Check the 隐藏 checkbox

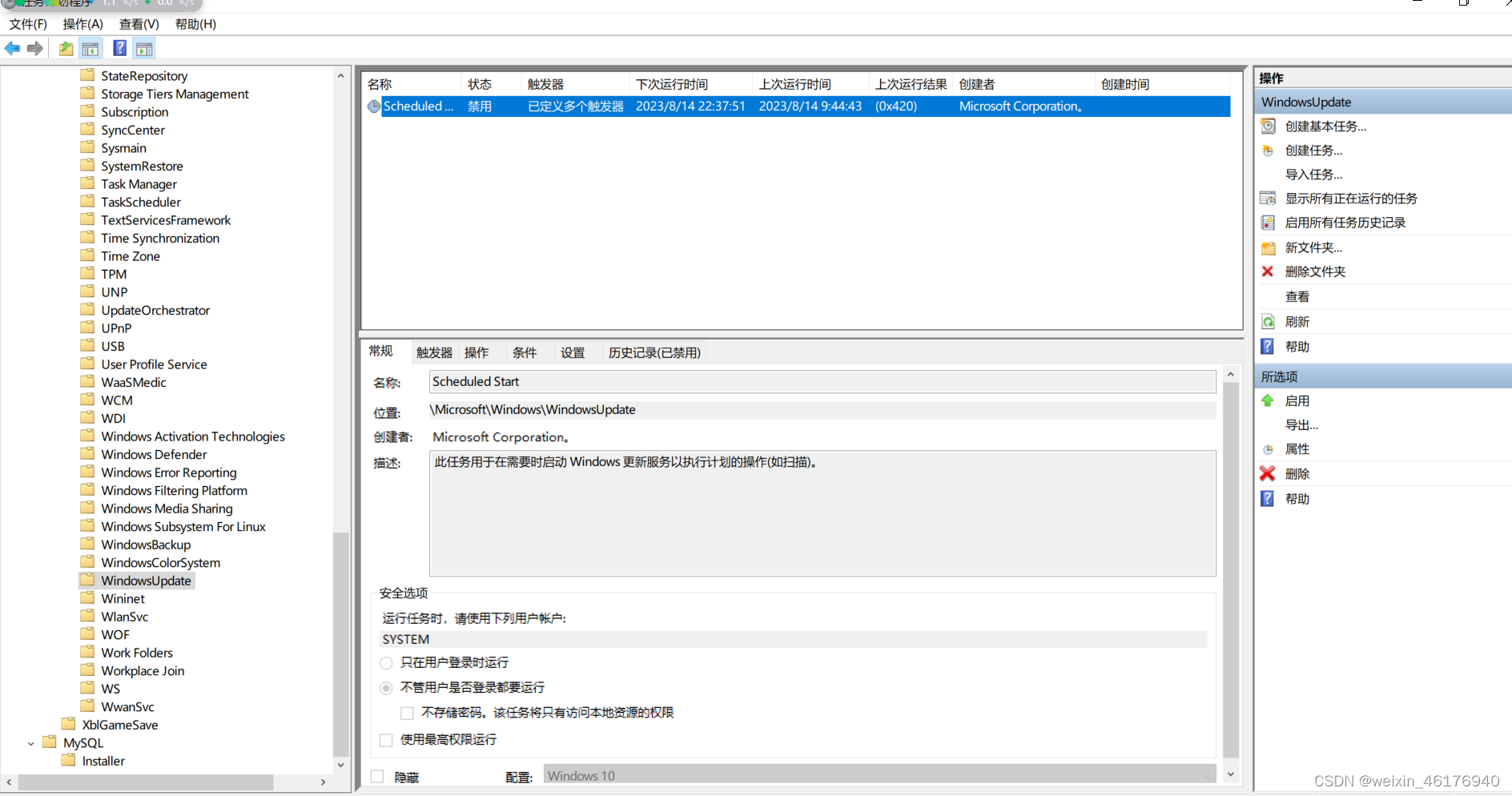coord(377,777)
